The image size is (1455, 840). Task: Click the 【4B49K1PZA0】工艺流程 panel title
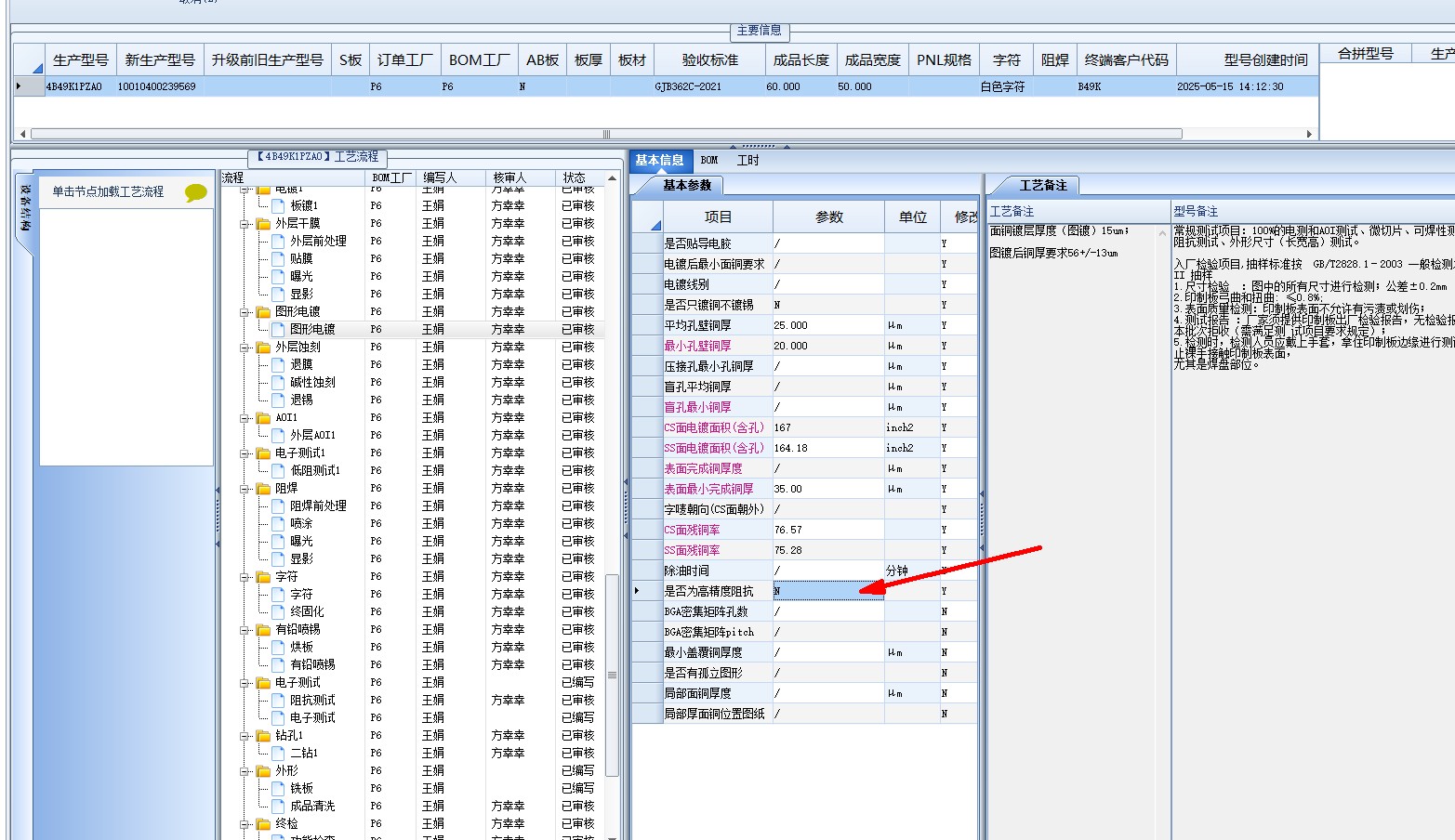[x=318, y=157]
